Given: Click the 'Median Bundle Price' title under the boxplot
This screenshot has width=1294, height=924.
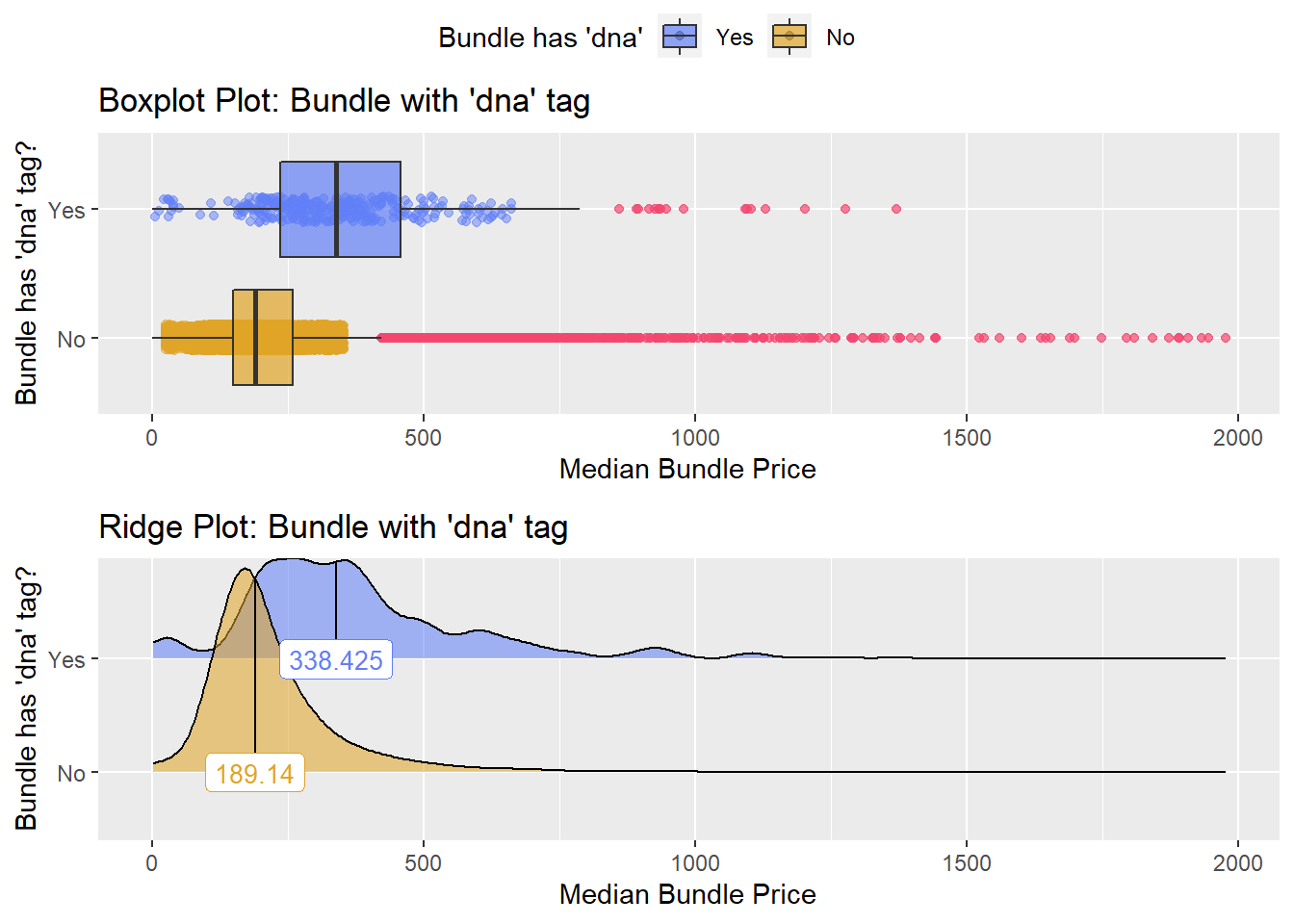Looking at the screenshot, I should [687, 469].
